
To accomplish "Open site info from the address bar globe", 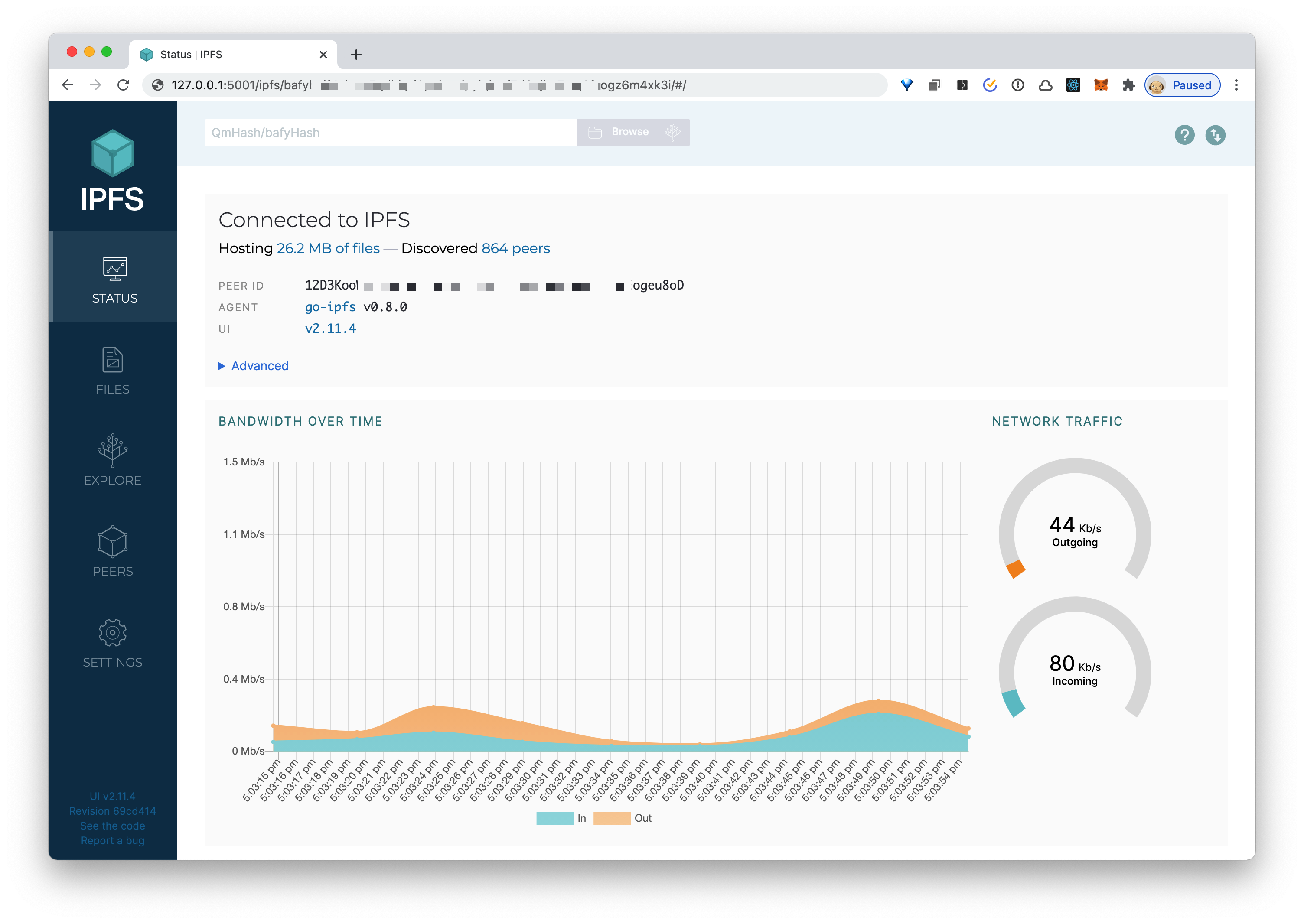I will click(x=156, y=85).
